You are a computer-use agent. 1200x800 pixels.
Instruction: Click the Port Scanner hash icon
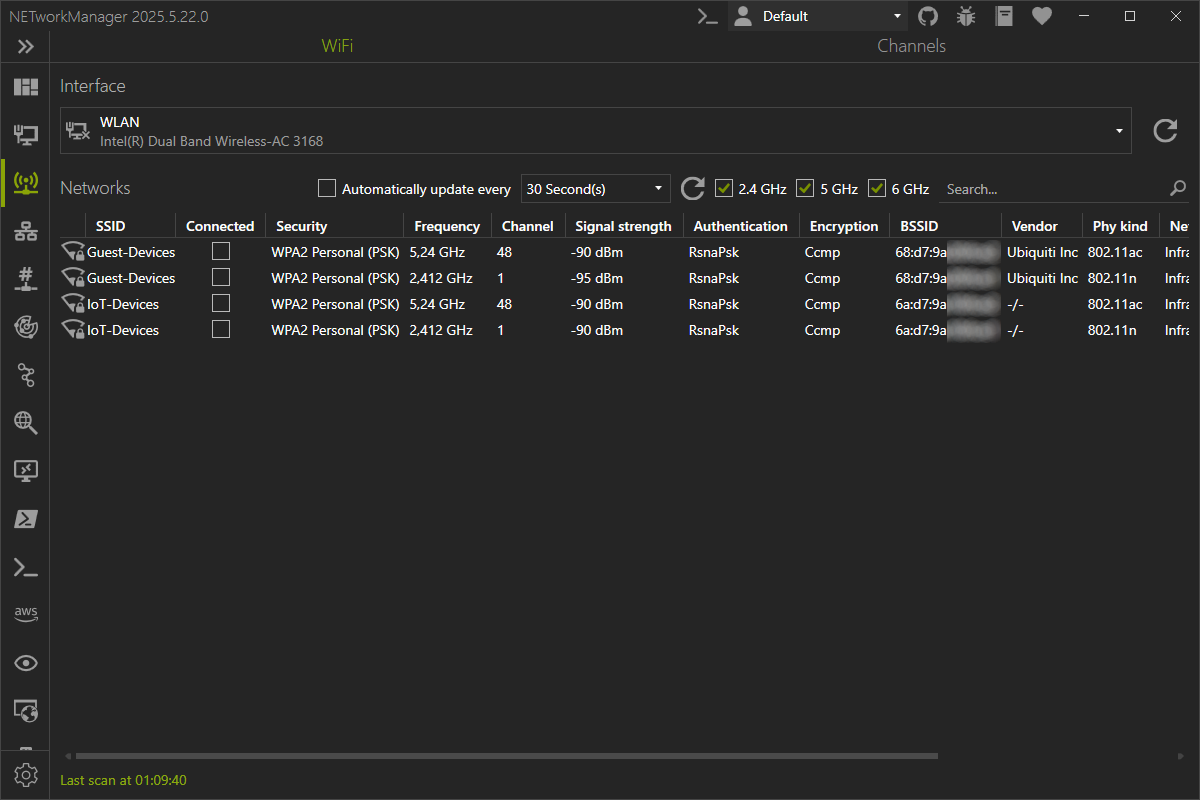tap(25, 278)
